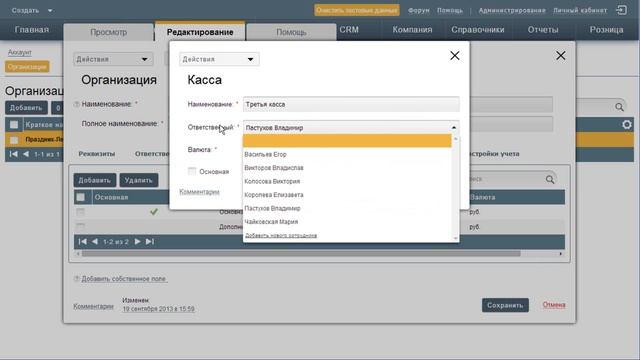Click the help icon next to Наименование in Организация
The width and height of the screenshot is (640, 360).
[76, 104]
